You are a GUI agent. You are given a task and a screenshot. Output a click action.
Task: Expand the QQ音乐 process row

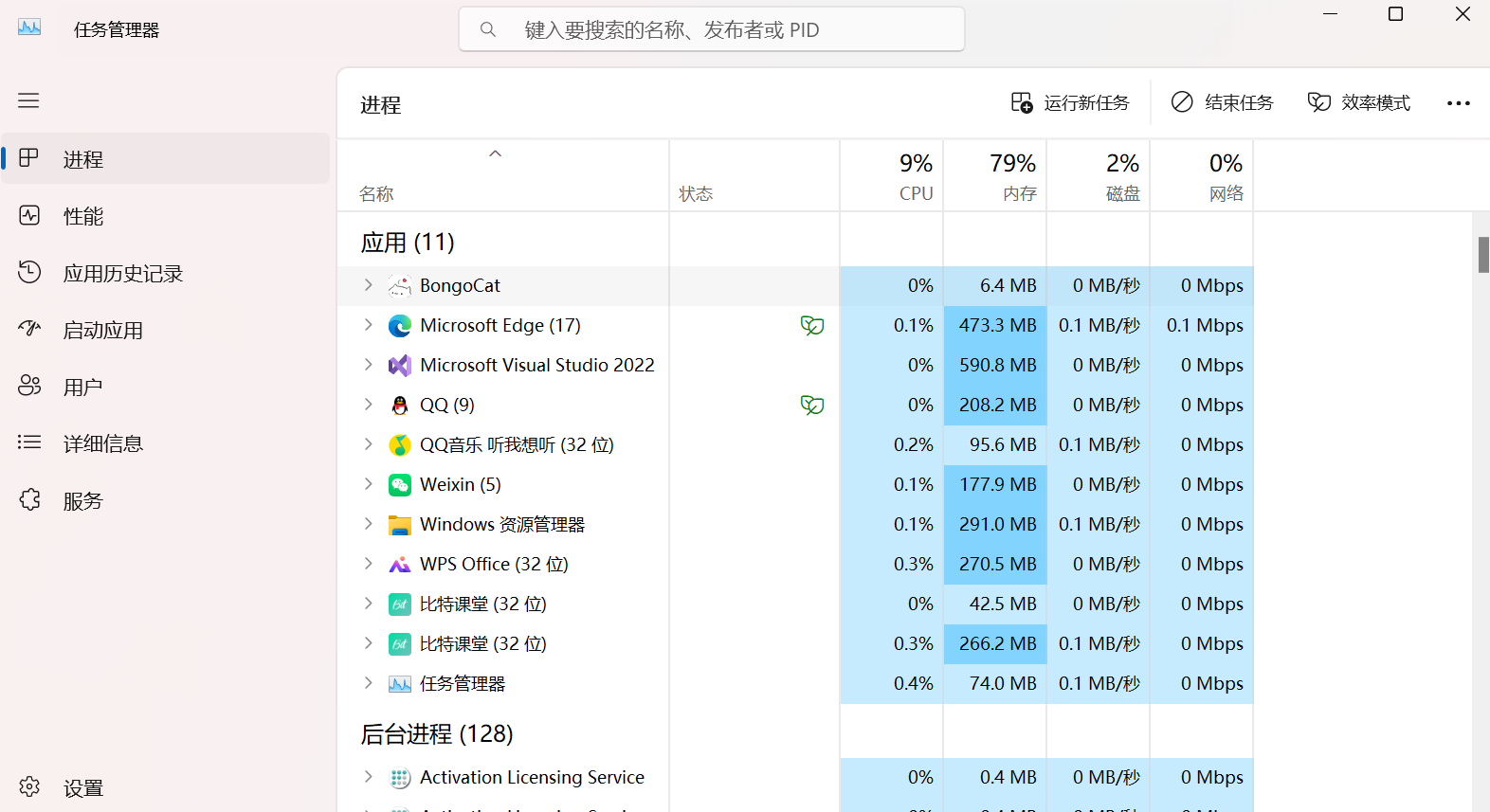[x=369, y=444]
